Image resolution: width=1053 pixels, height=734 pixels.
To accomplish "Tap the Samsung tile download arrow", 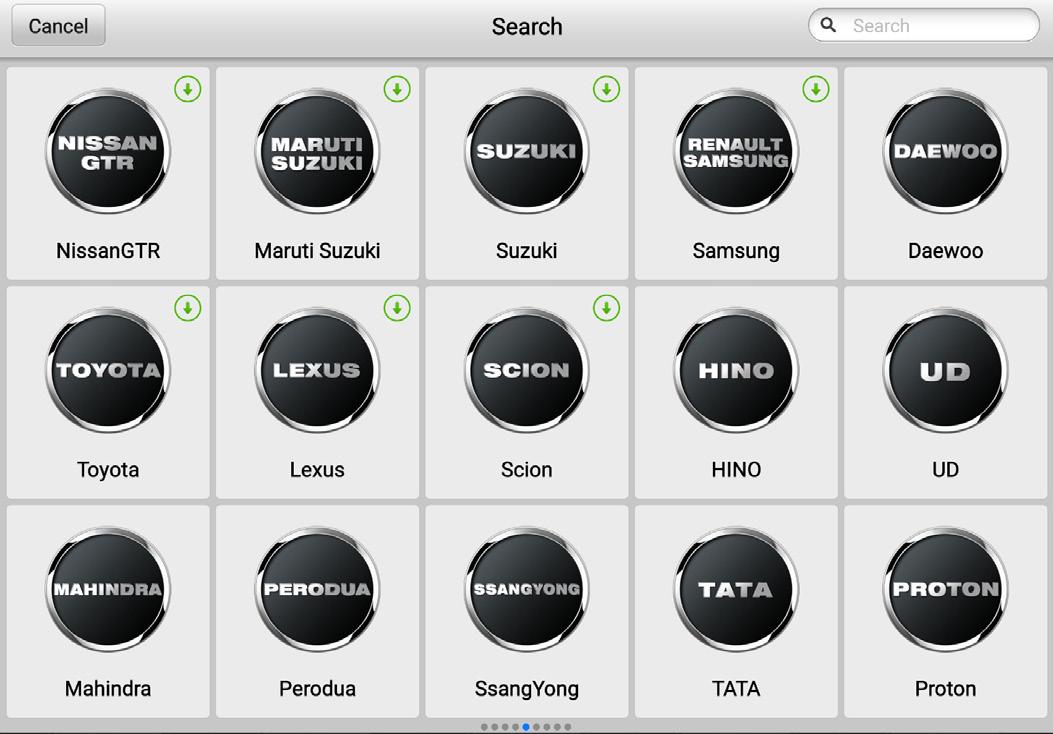I will pos(816,89).
